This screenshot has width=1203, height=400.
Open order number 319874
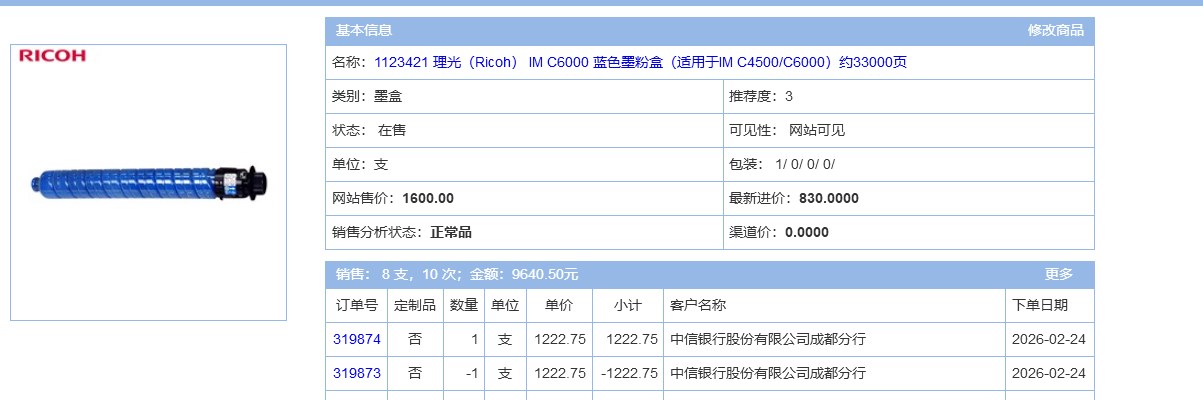(357, 339)
